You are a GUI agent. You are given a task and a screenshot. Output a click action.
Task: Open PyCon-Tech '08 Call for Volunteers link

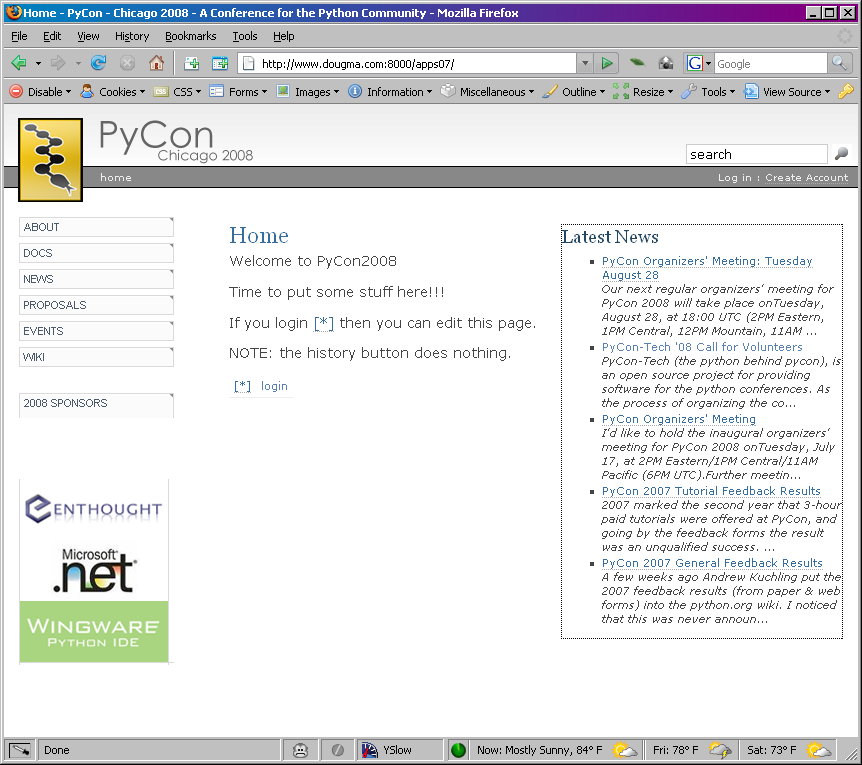[702, 347]
